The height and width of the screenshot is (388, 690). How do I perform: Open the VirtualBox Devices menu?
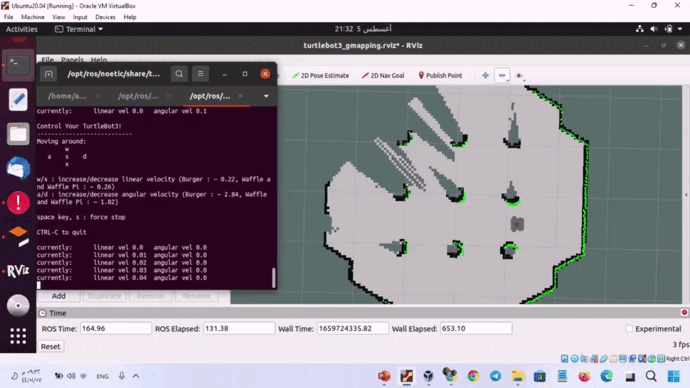click(105, 17)
